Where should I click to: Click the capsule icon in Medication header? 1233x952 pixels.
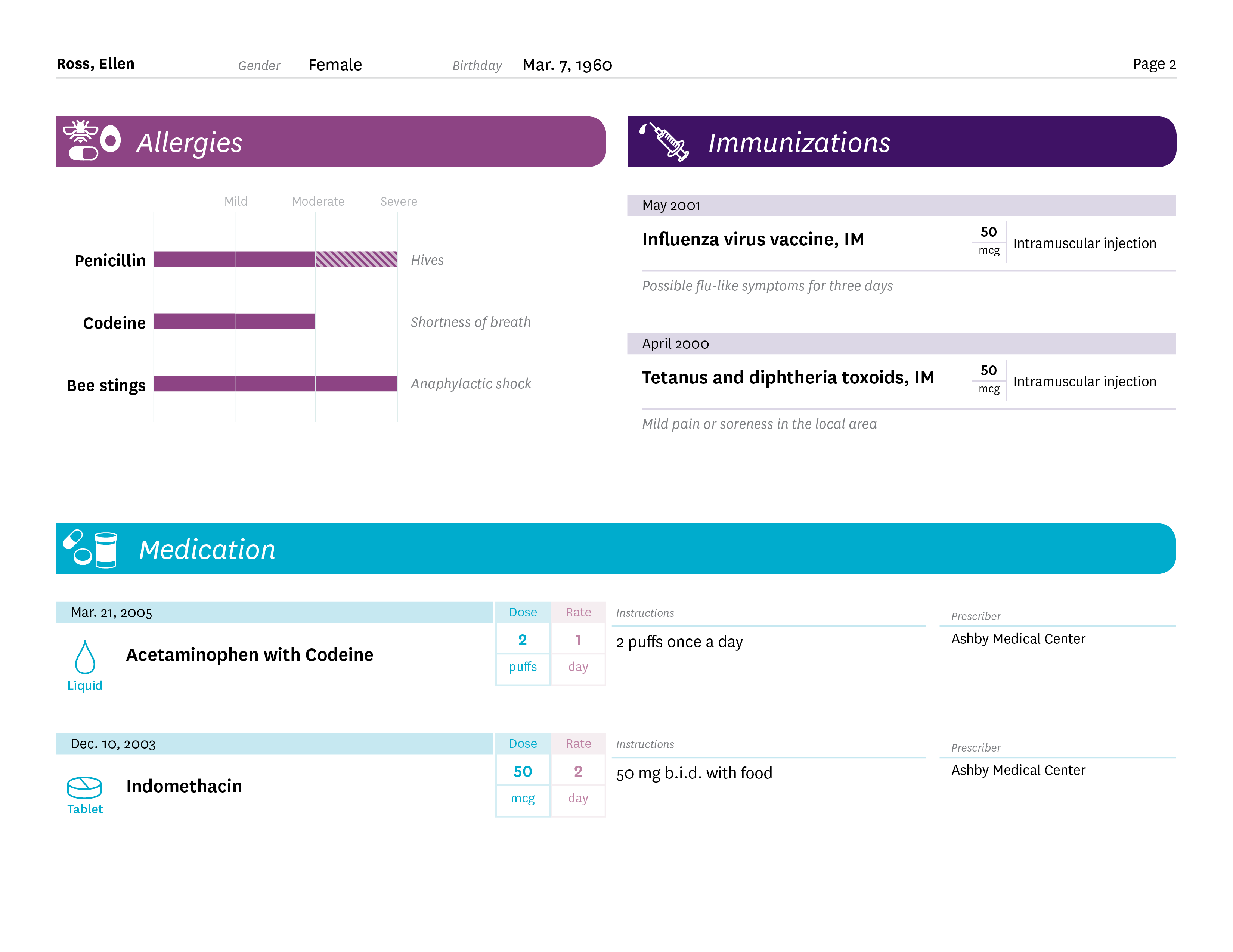(73, 539)
